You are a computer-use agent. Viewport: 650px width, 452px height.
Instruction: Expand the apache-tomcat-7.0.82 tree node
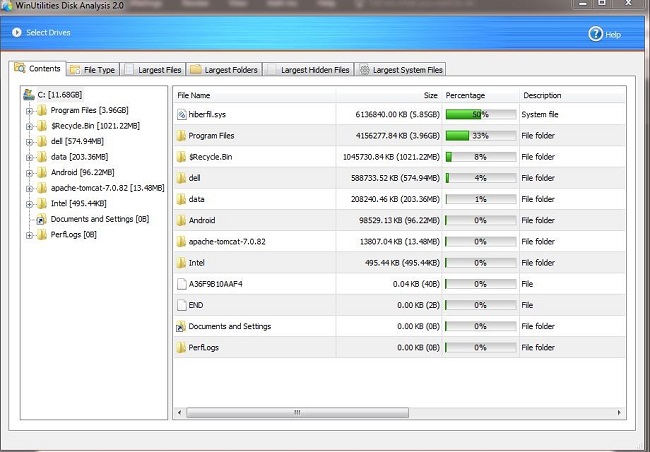(29, 189)
